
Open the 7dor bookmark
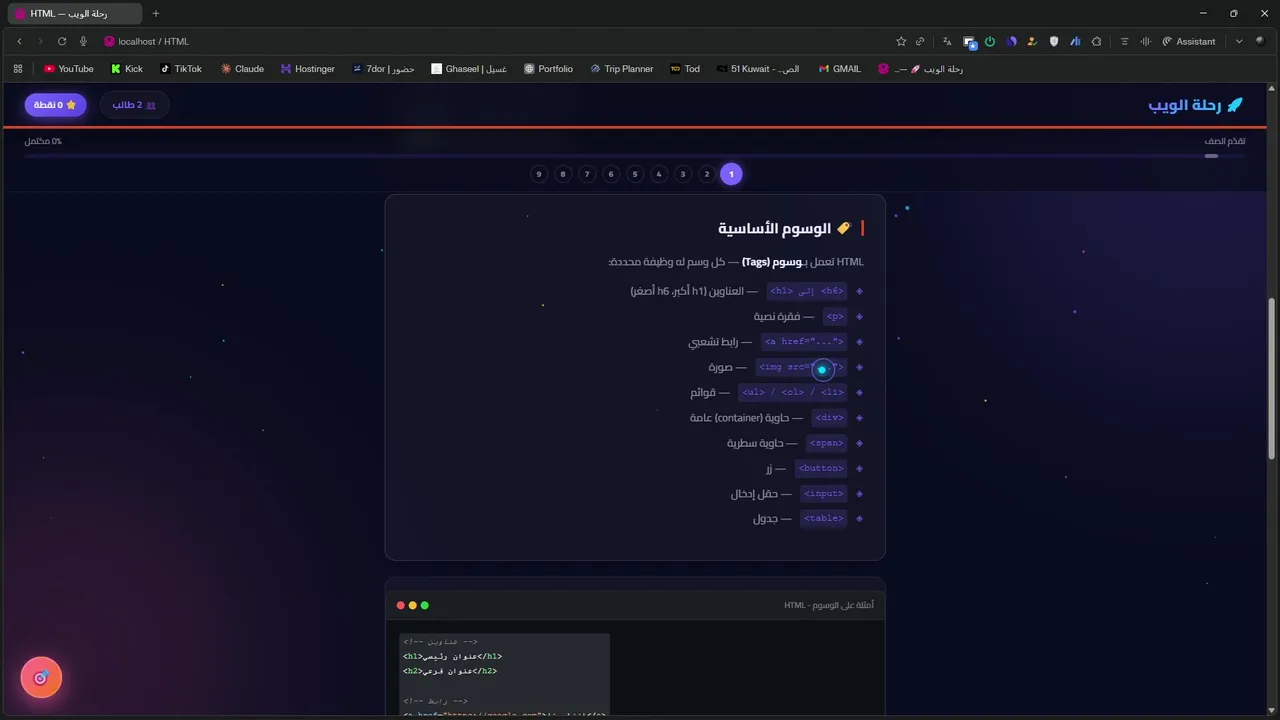383,69
